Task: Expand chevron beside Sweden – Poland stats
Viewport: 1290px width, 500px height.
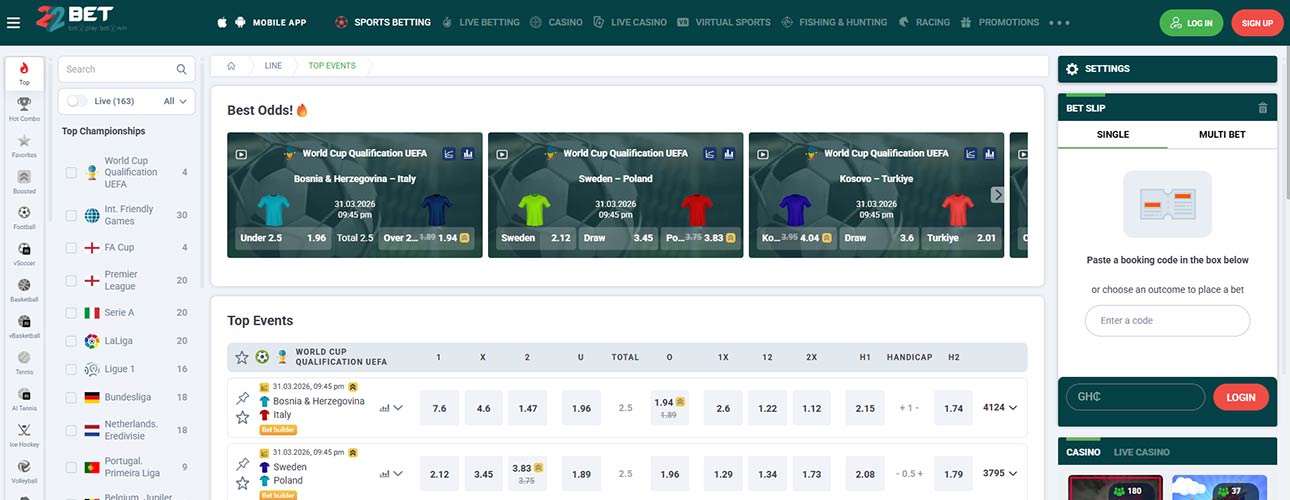Action: [x=398, y=474]
